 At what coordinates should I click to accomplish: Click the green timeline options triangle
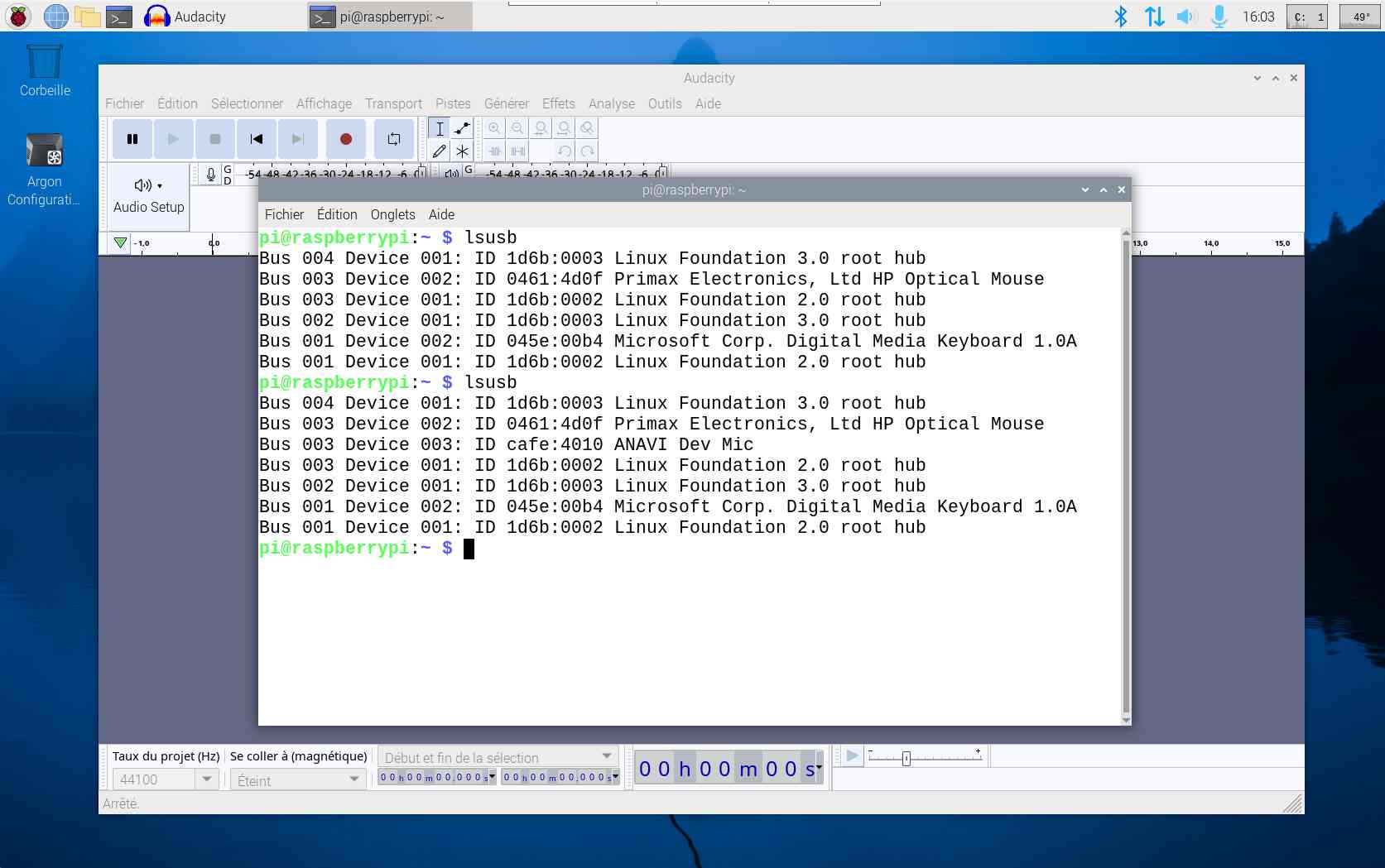click(x=120, y=242)
